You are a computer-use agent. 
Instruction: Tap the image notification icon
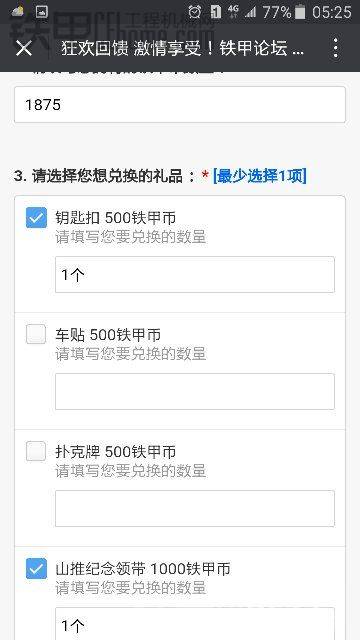click(42, 12)
